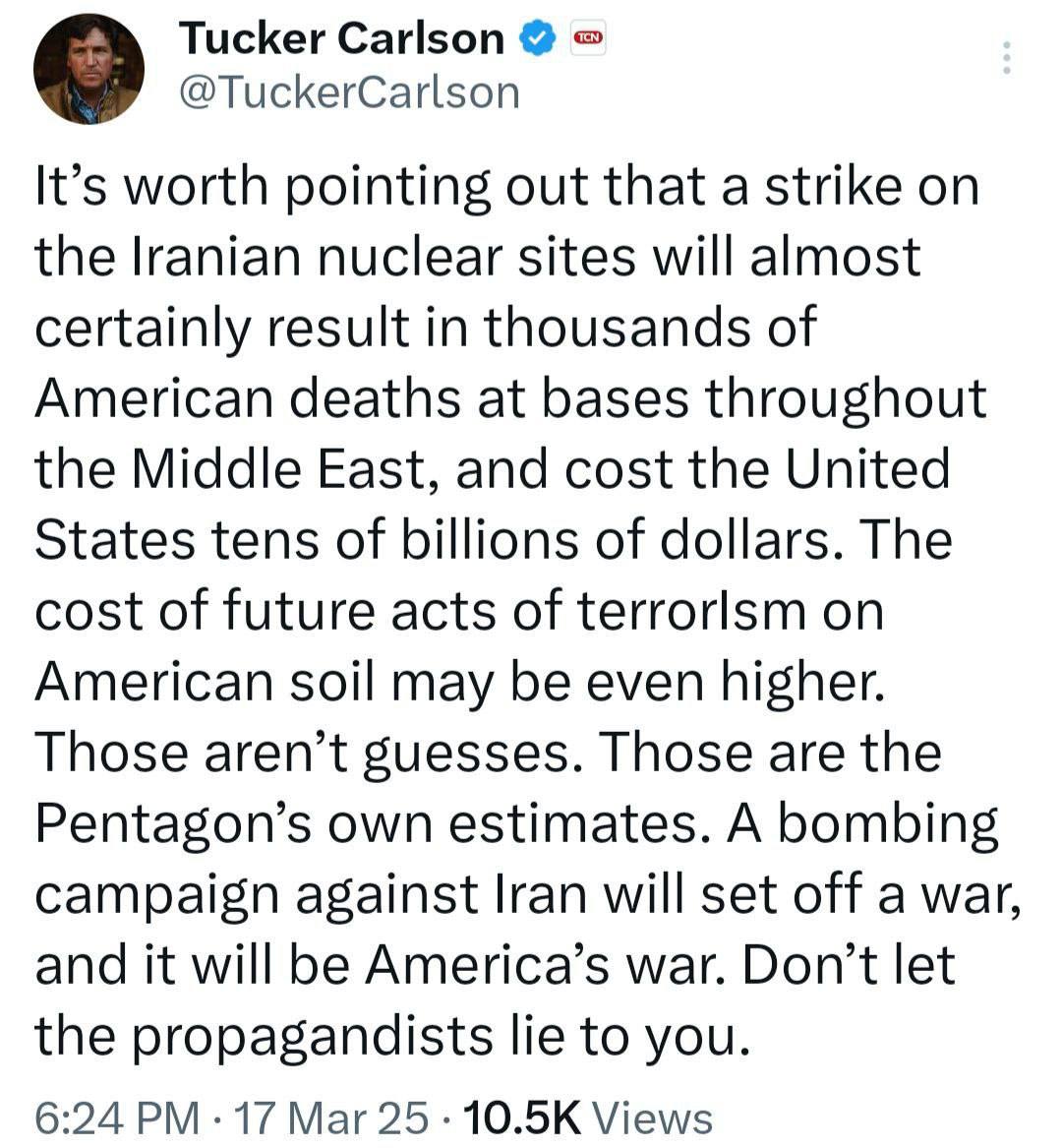Click 'American soil may be even higher' line

coord(459,683)
